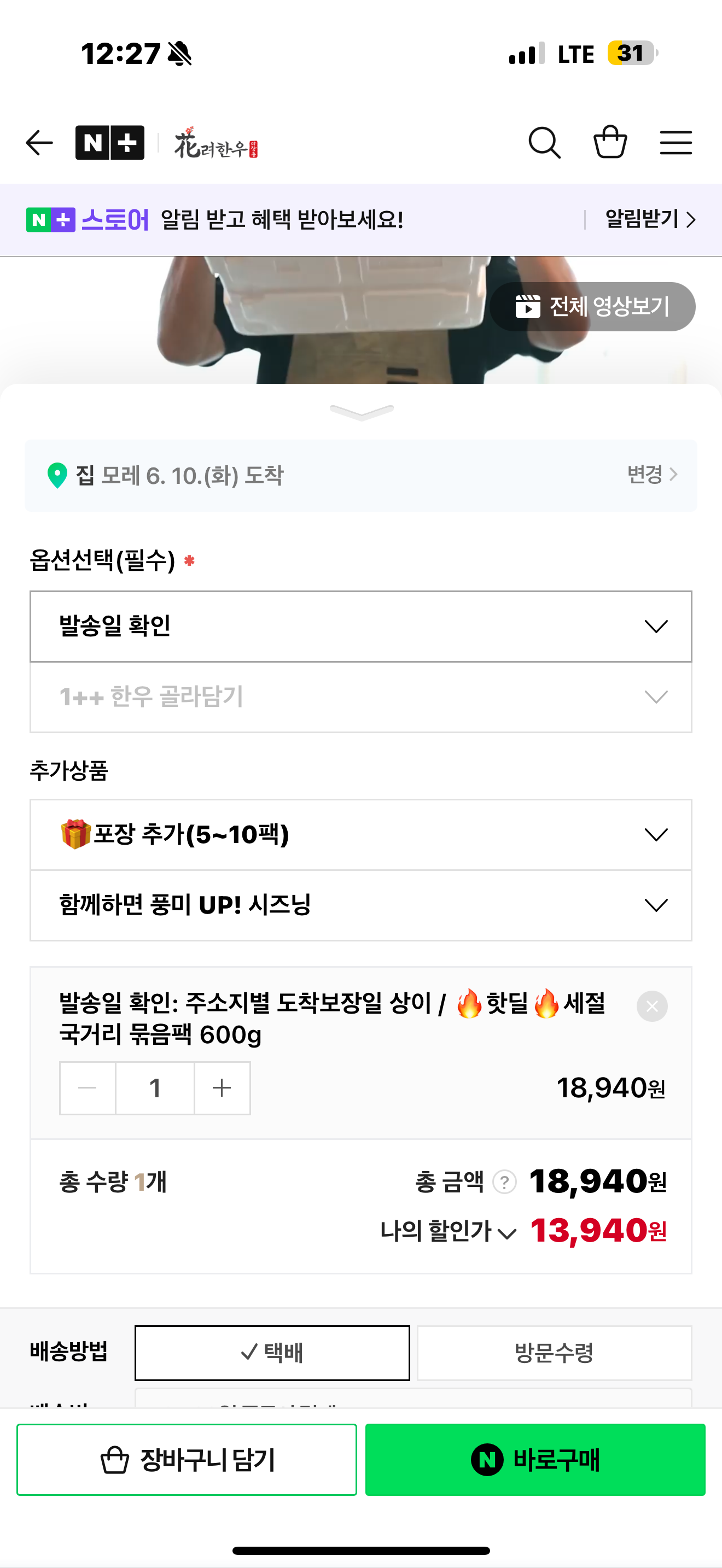
Task: Tap the back arrow icon
Action: (39, 143)
